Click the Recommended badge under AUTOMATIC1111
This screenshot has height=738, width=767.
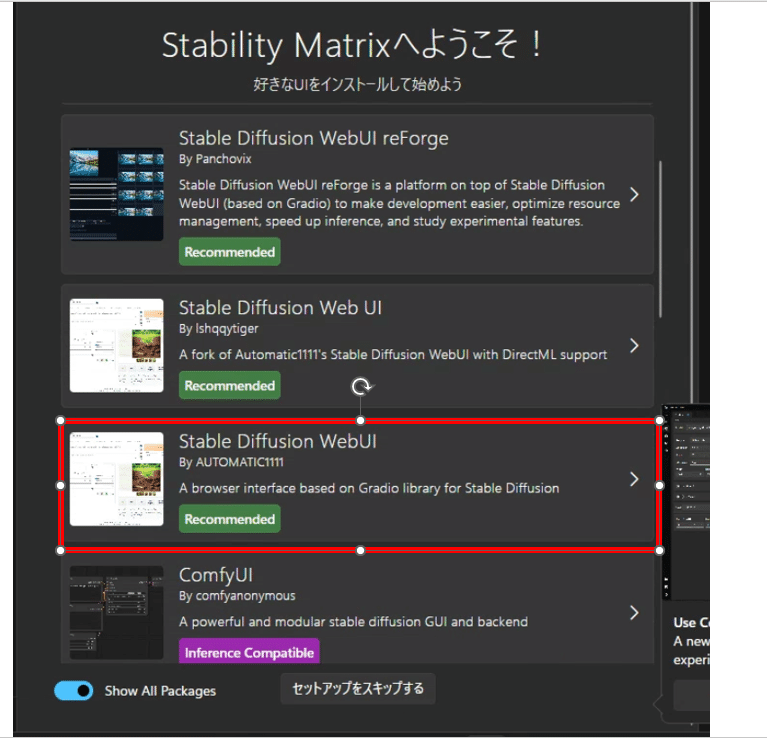(229, 519)
